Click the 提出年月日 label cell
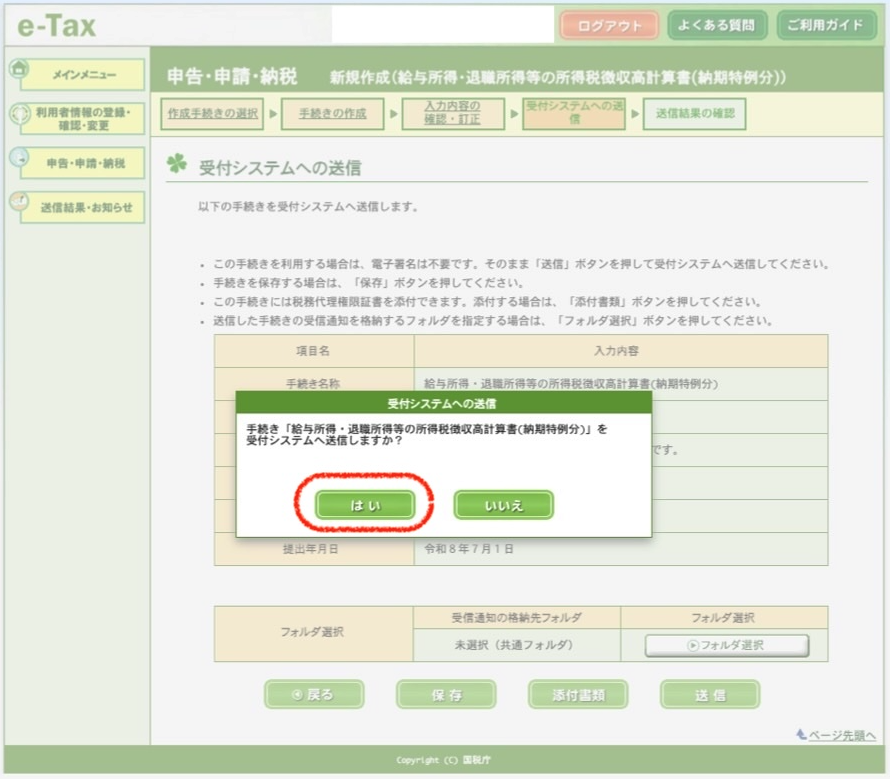Screen dimensions: 890x779 pyautogui.click(x=314, y=549)
